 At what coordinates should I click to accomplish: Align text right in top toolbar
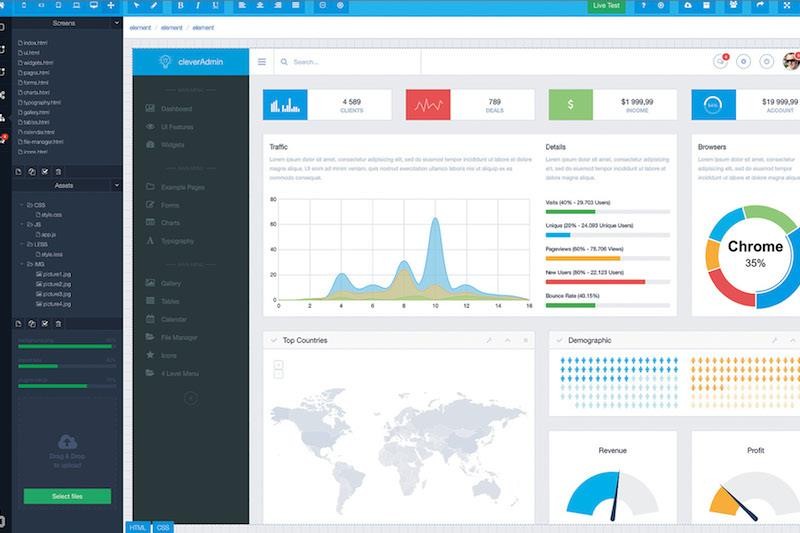[278, 5]
